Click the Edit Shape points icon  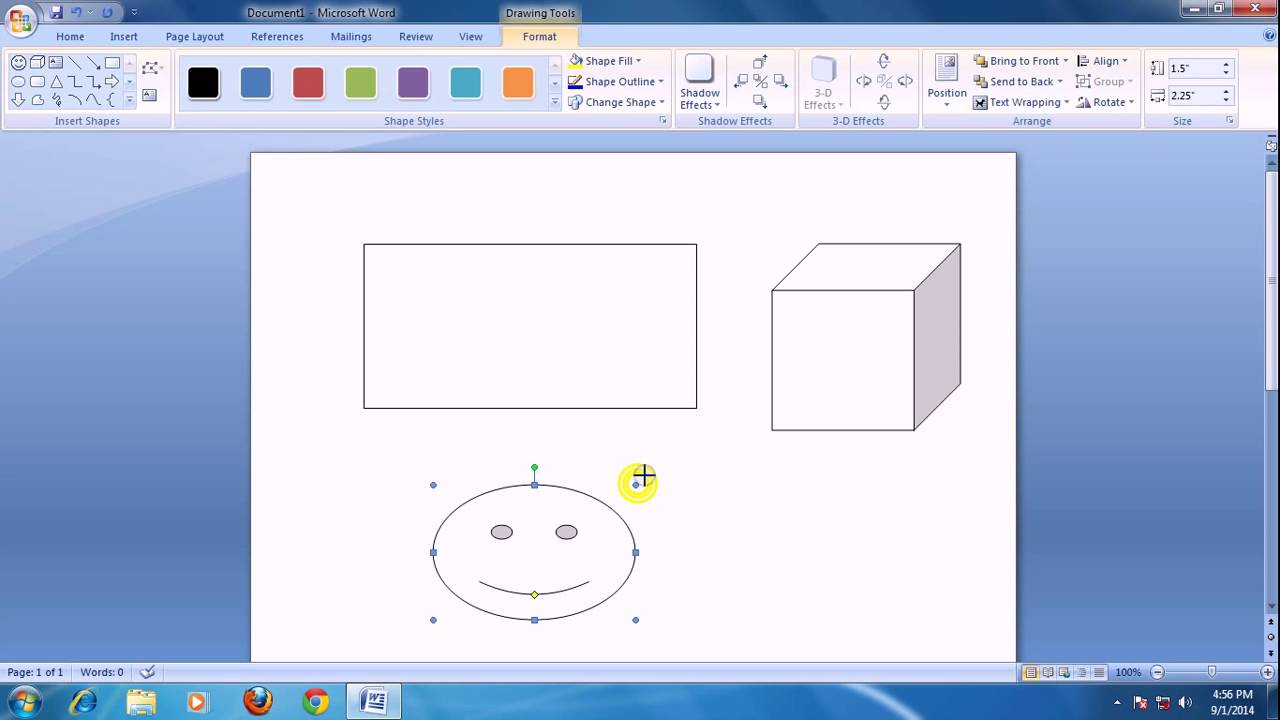coord(150,68)
